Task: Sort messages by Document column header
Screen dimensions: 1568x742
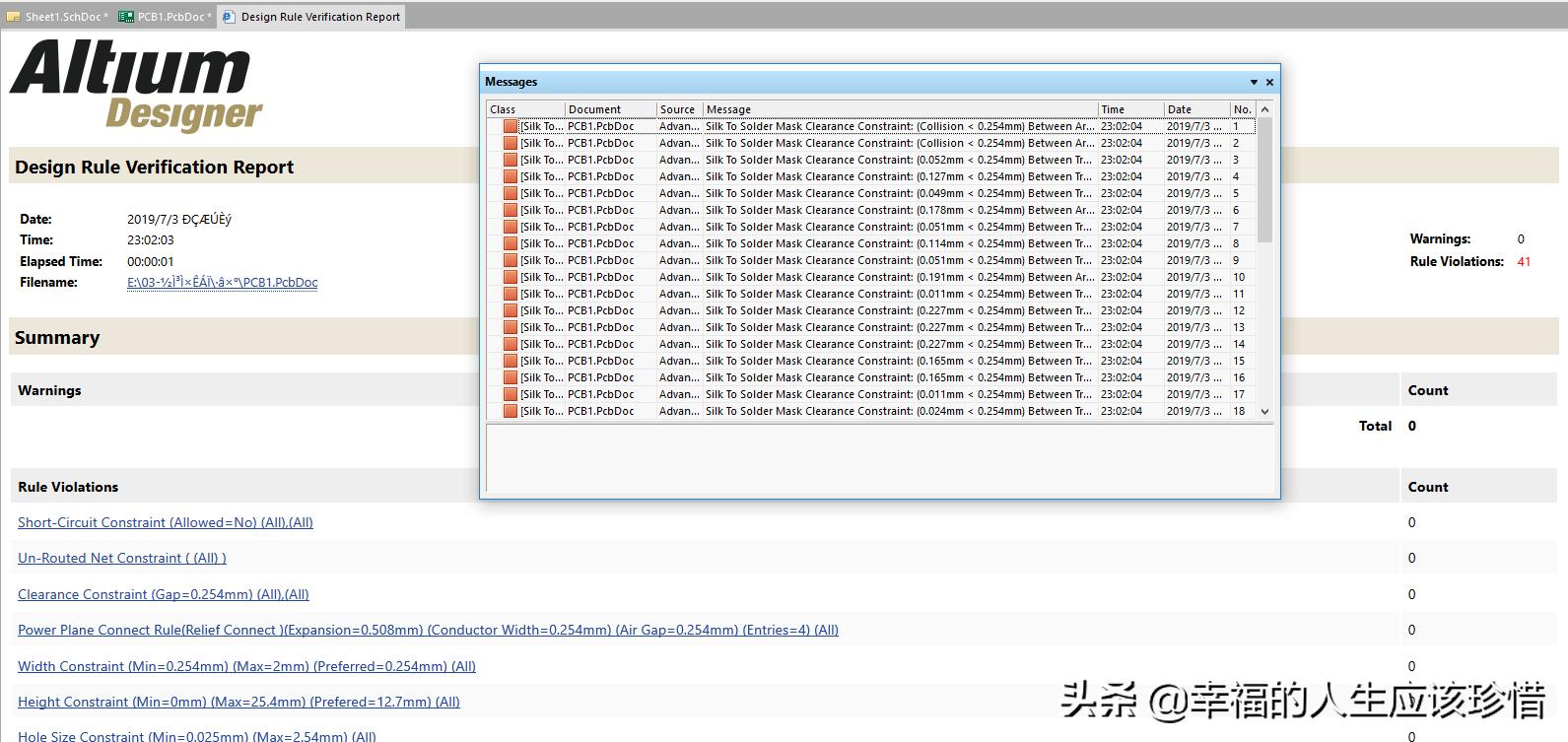Action: tap(610, 109)
